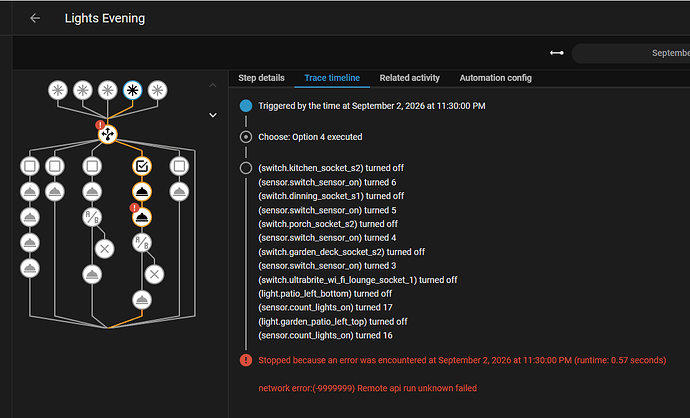Screen dimensions: 690x418
Task: Click '(sensor.switch_sensor_on) turned 5' line
Action: 327,210
